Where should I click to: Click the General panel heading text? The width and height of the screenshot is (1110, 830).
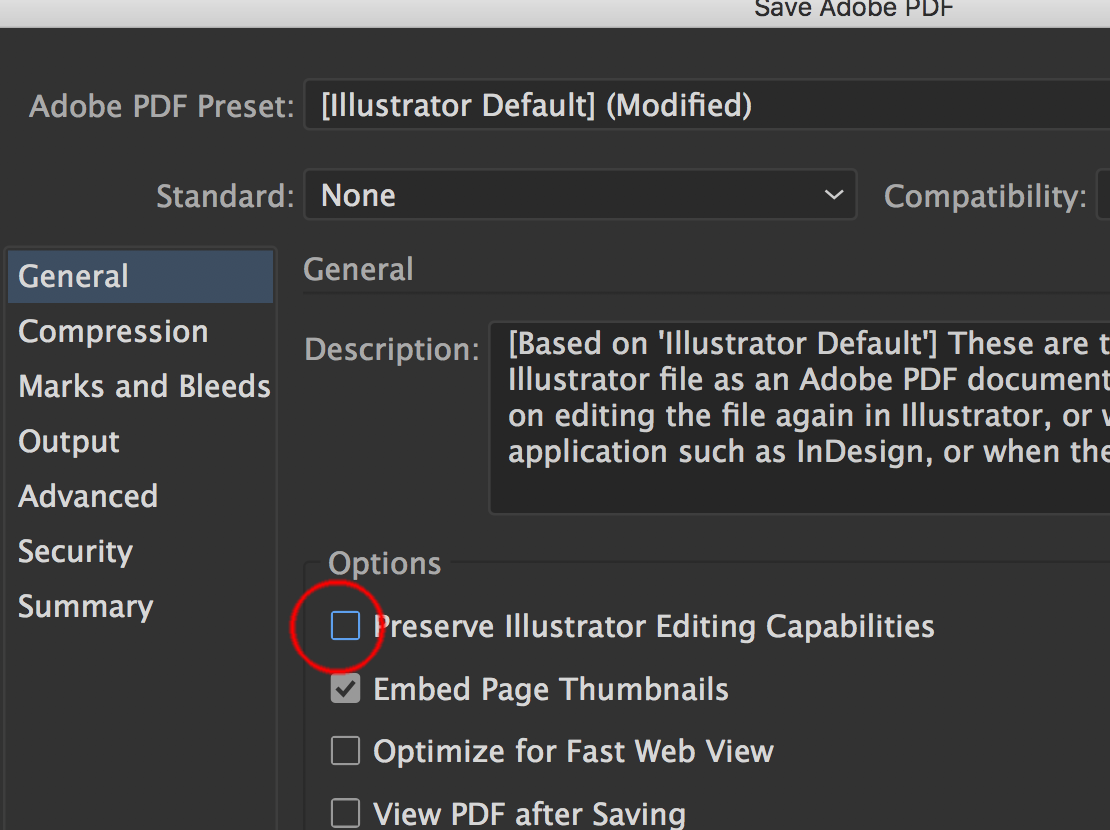358,270
